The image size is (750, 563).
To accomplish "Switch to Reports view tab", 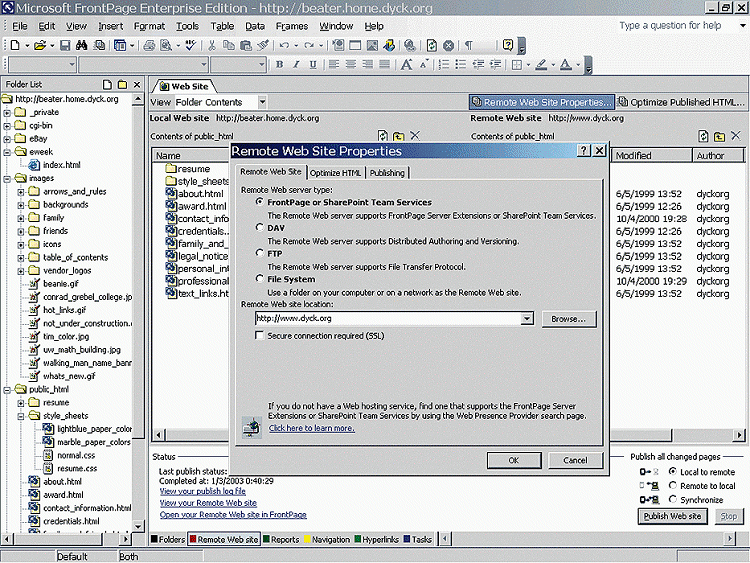I will [x=282, y=539].
